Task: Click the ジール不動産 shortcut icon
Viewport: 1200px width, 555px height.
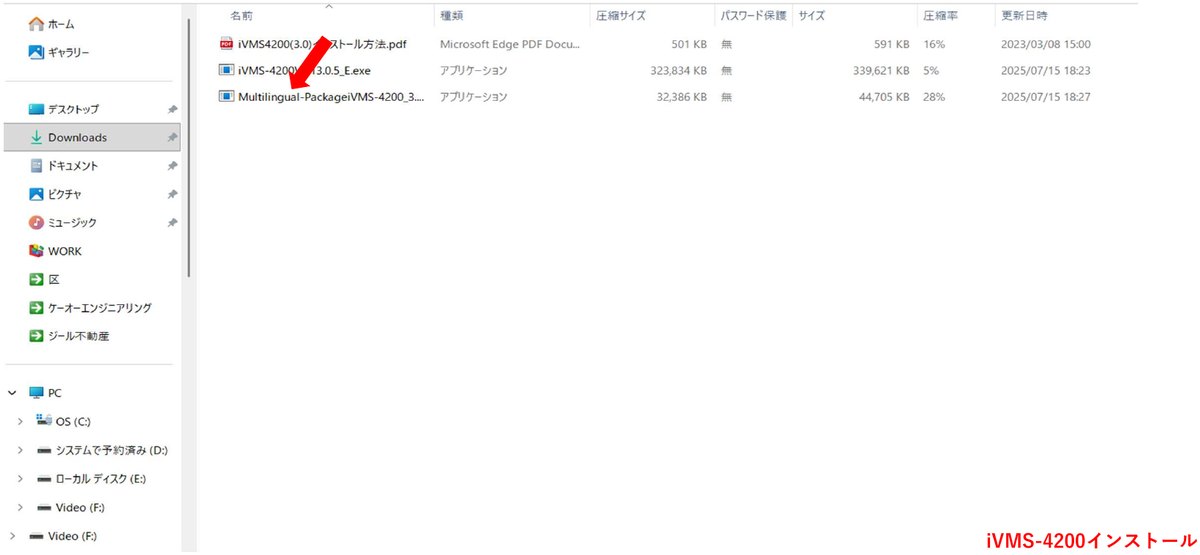Action: click(x=36, y=336)
